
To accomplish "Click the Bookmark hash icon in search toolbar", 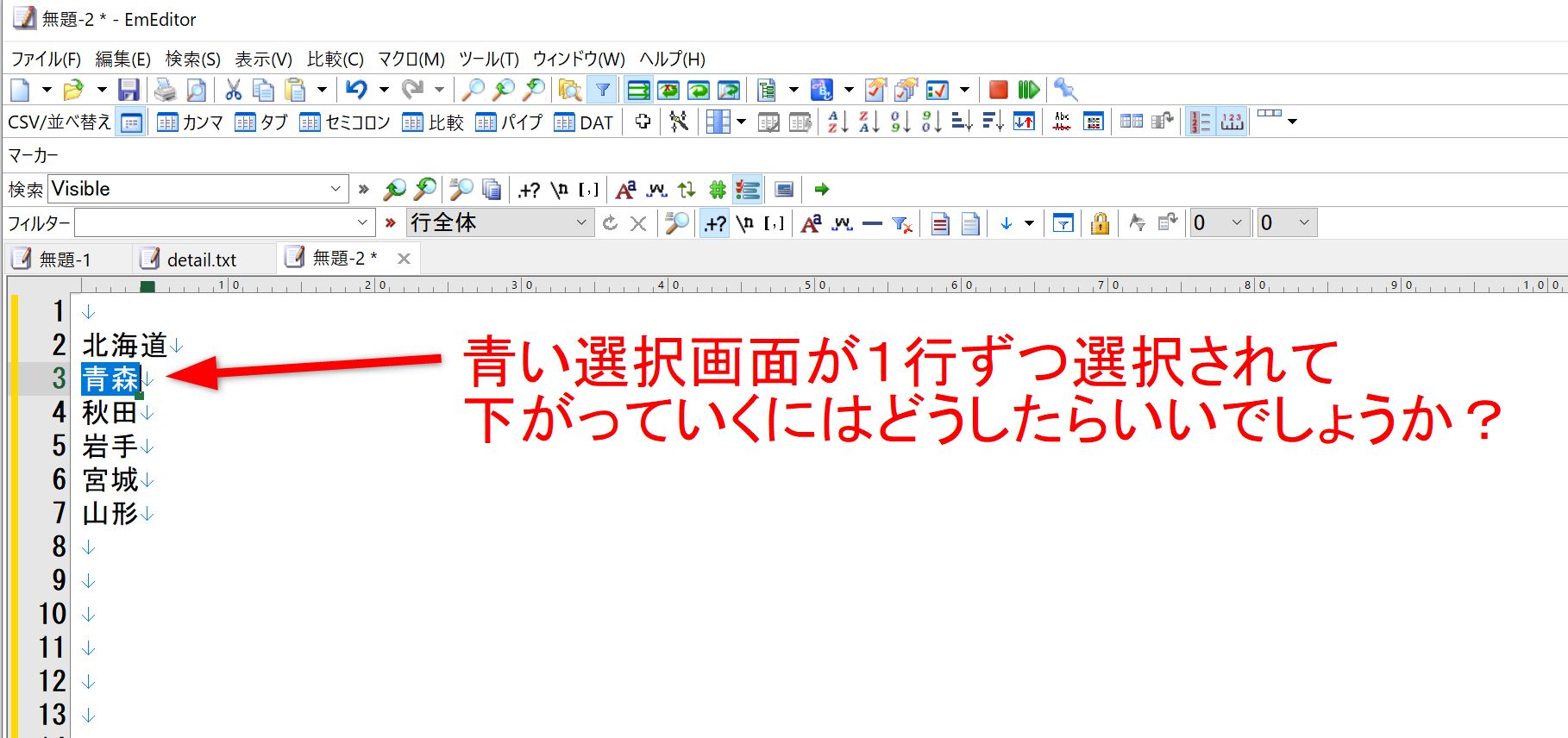I will click(717, 189).
